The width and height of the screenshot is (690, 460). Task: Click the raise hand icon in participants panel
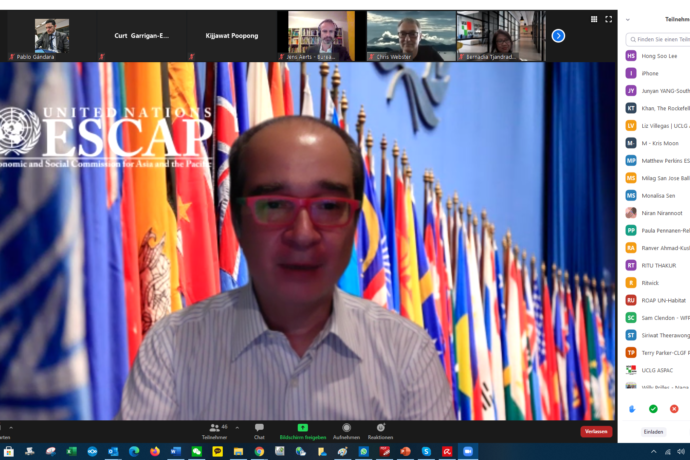click(x=632, y=409)
